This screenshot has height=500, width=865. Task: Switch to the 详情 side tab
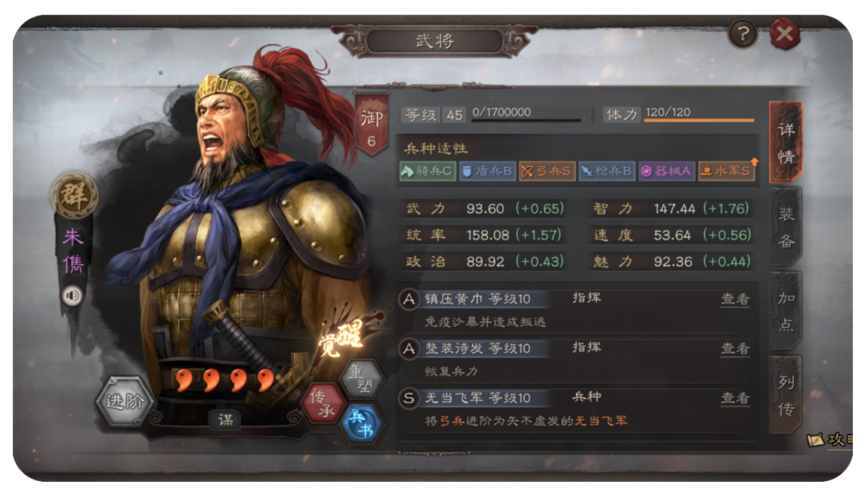pyautogui.click(x=786, y=143)
